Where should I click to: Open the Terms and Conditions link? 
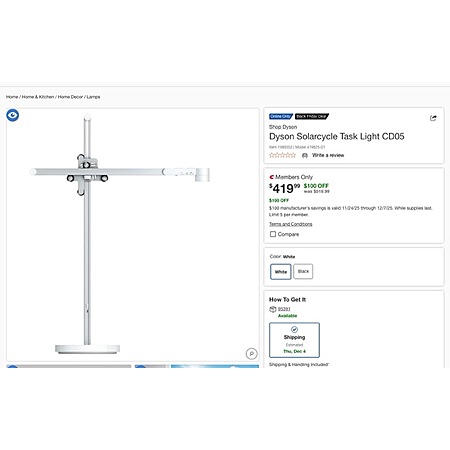click(x=291, y=224)
